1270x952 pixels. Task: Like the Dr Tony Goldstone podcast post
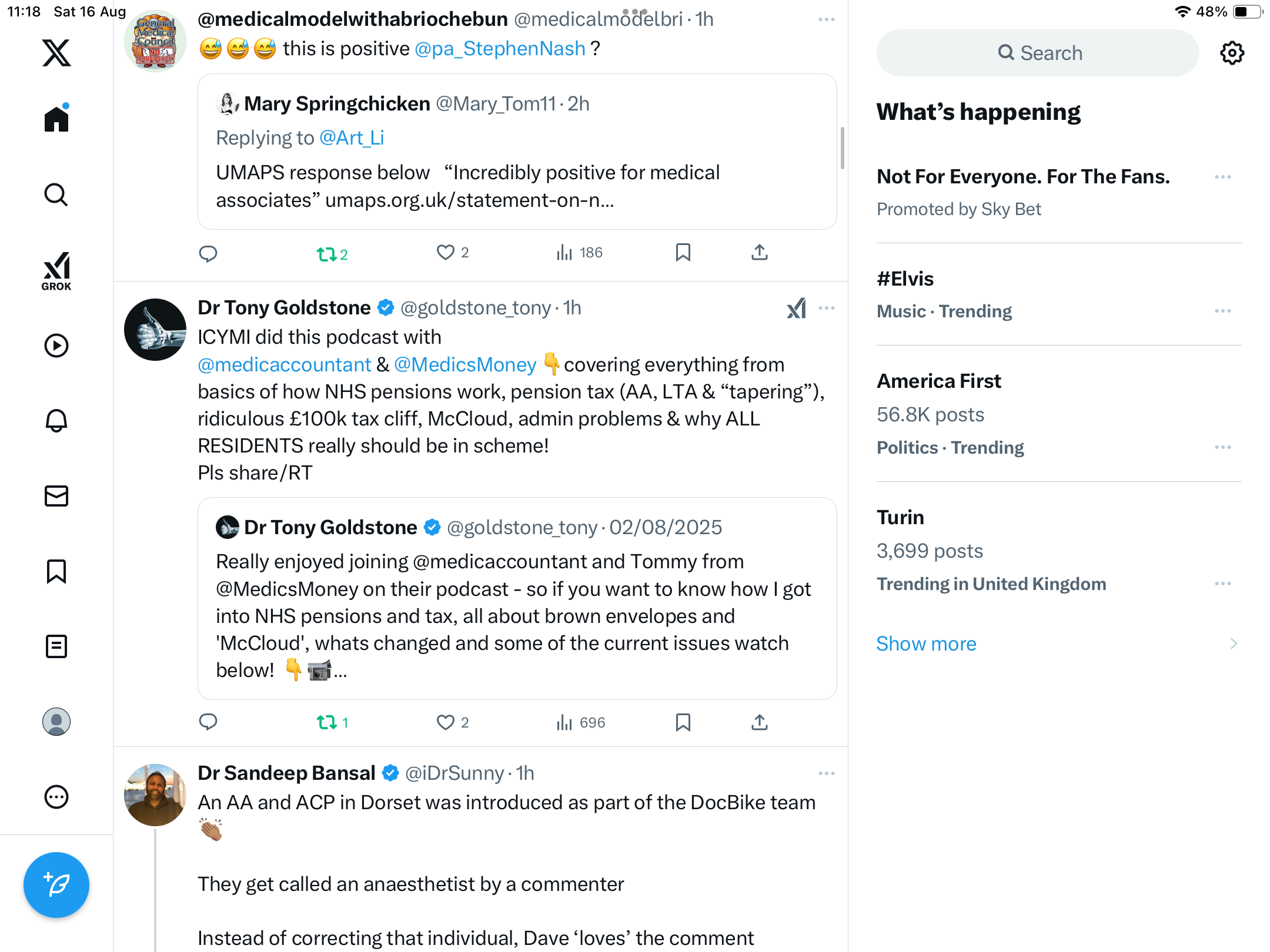tap(446, 722)
